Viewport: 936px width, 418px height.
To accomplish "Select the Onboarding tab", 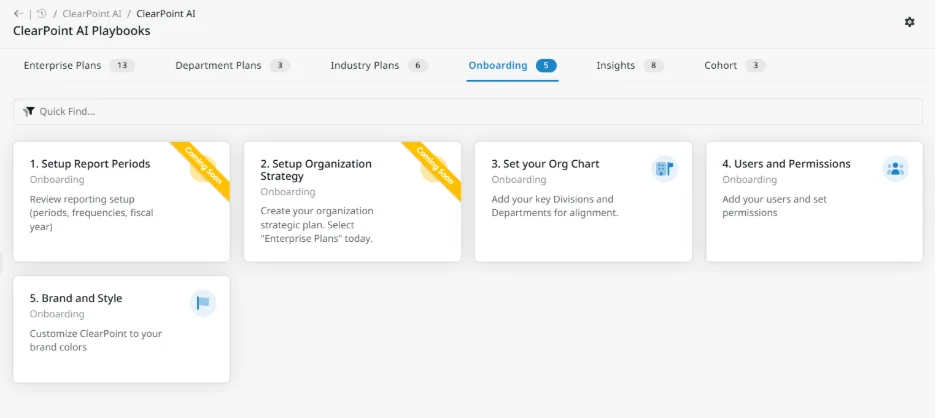I will [512, 66].
